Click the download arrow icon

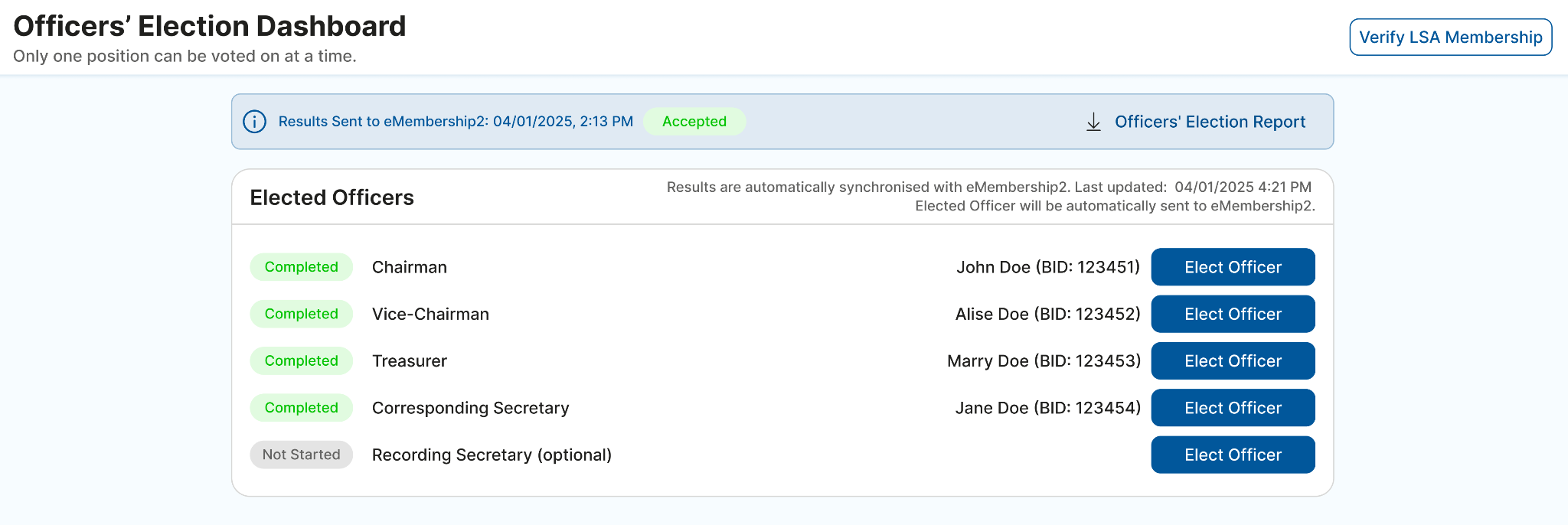click(x=1093, y=122)
